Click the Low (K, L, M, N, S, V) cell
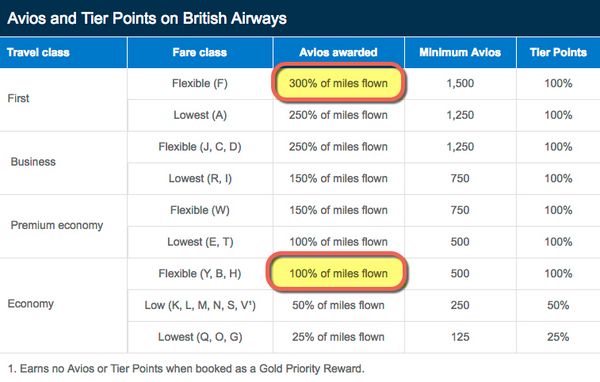600x382 pixels. 200,305
